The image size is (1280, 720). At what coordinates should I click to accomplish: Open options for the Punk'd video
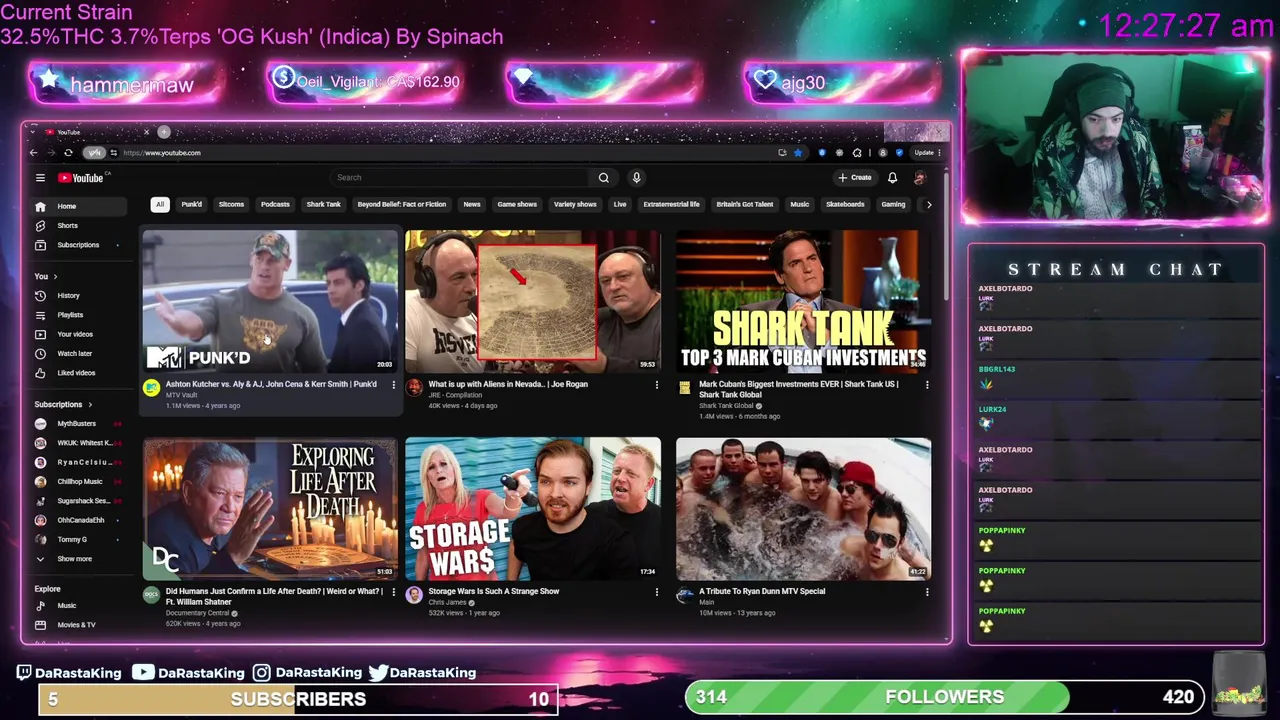coord(393,385)
